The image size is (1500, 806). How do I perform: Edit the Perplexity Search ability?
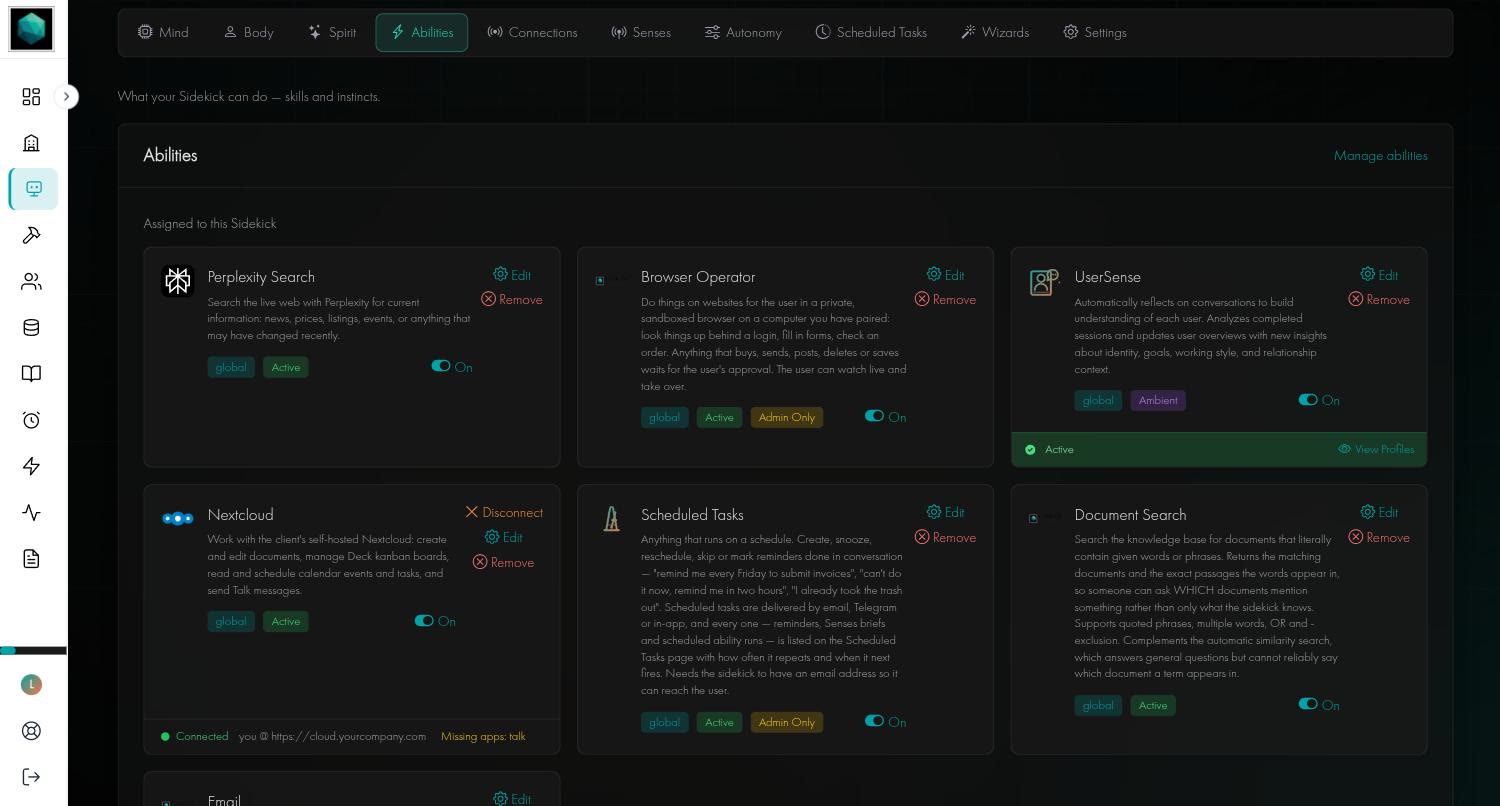click(512, 275)
